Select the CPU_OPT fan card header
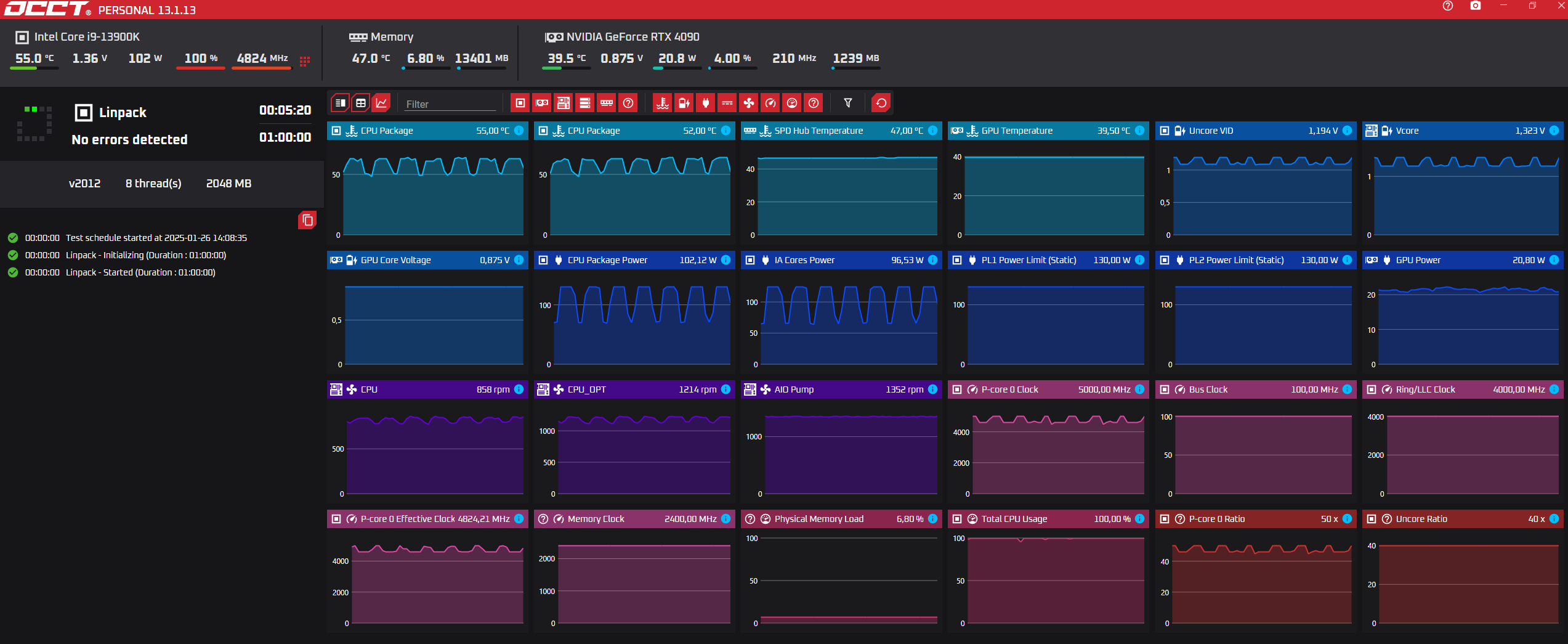The image size is (1568, 644). (634, 389)
